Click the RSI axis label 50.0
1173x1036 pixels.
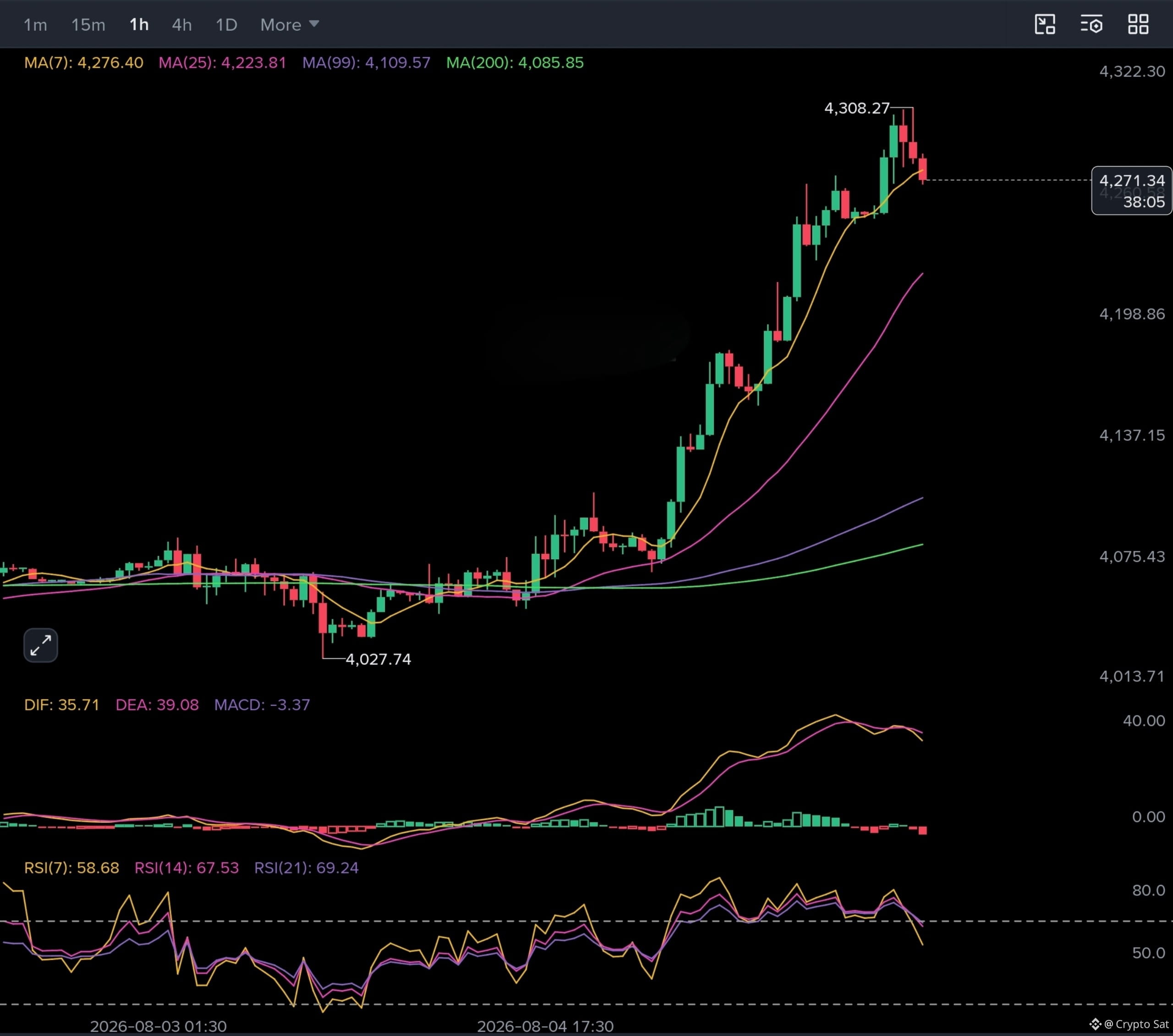(1148, 953)
